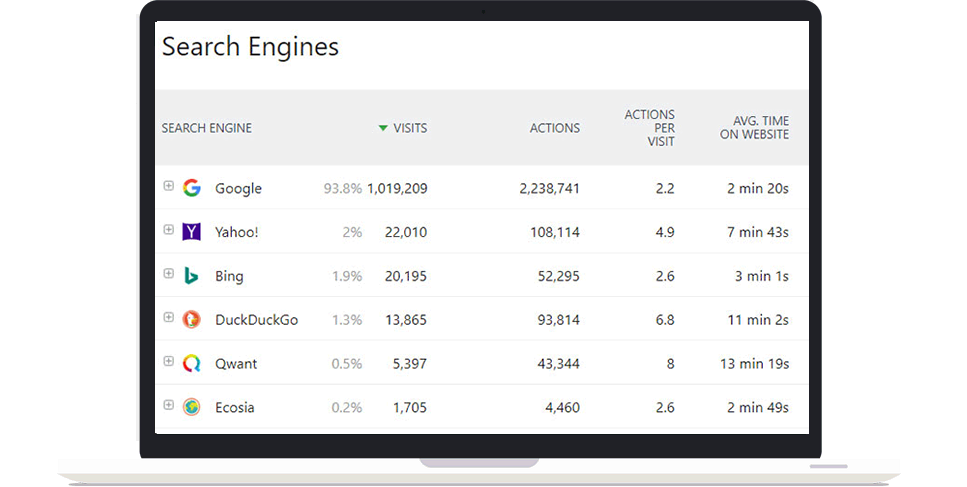Click the 4,460 actions value

(x=562, y=407)
